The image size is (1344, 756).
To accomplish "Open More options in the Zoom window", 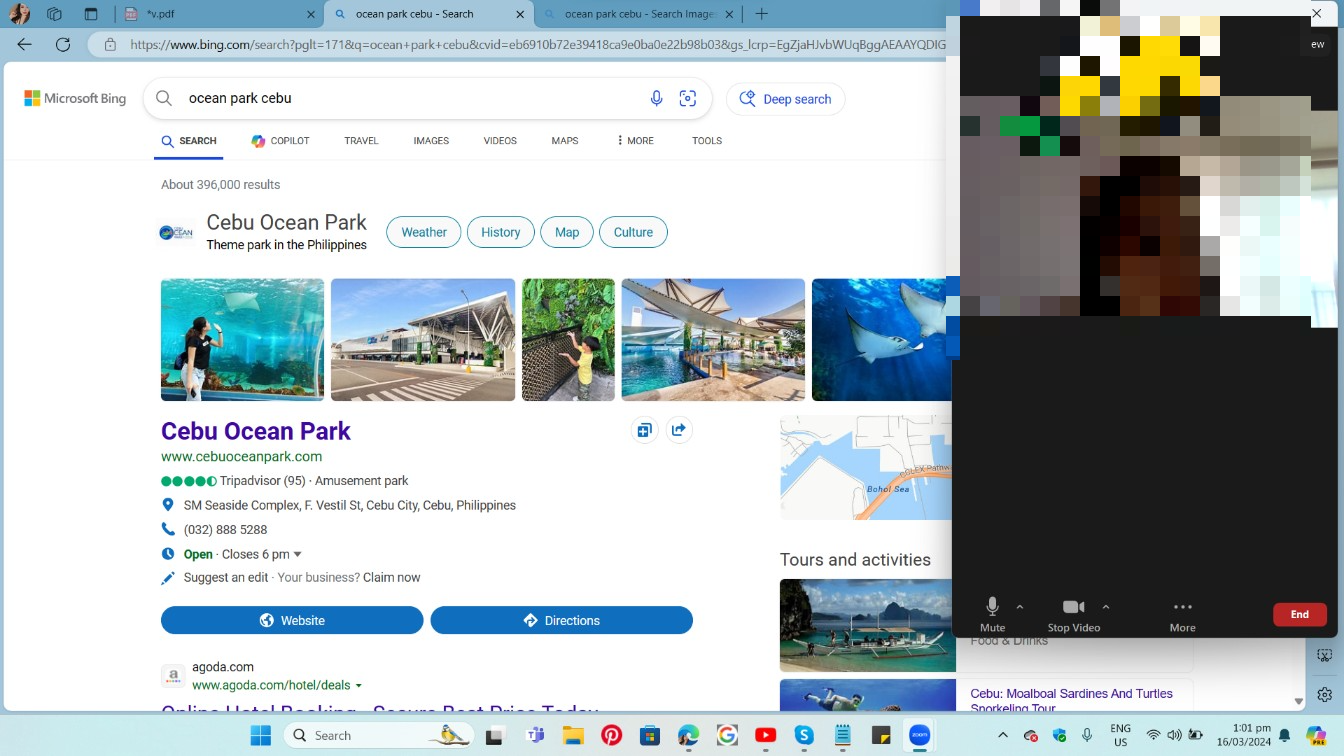I will tap(1183, 613).
